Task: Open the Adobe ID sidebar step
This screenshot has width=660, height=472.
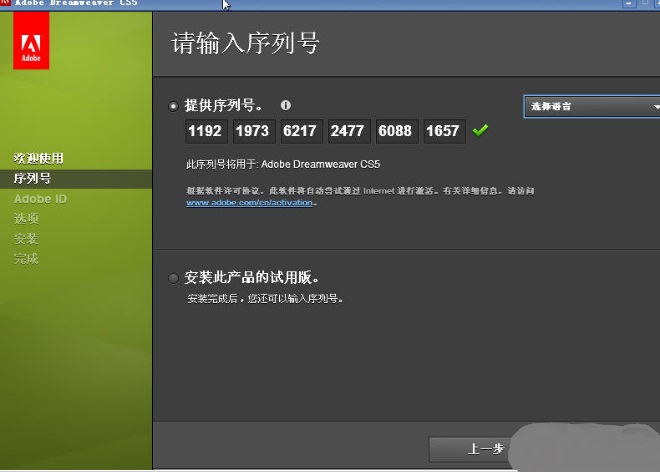Action: pos(40,199)
